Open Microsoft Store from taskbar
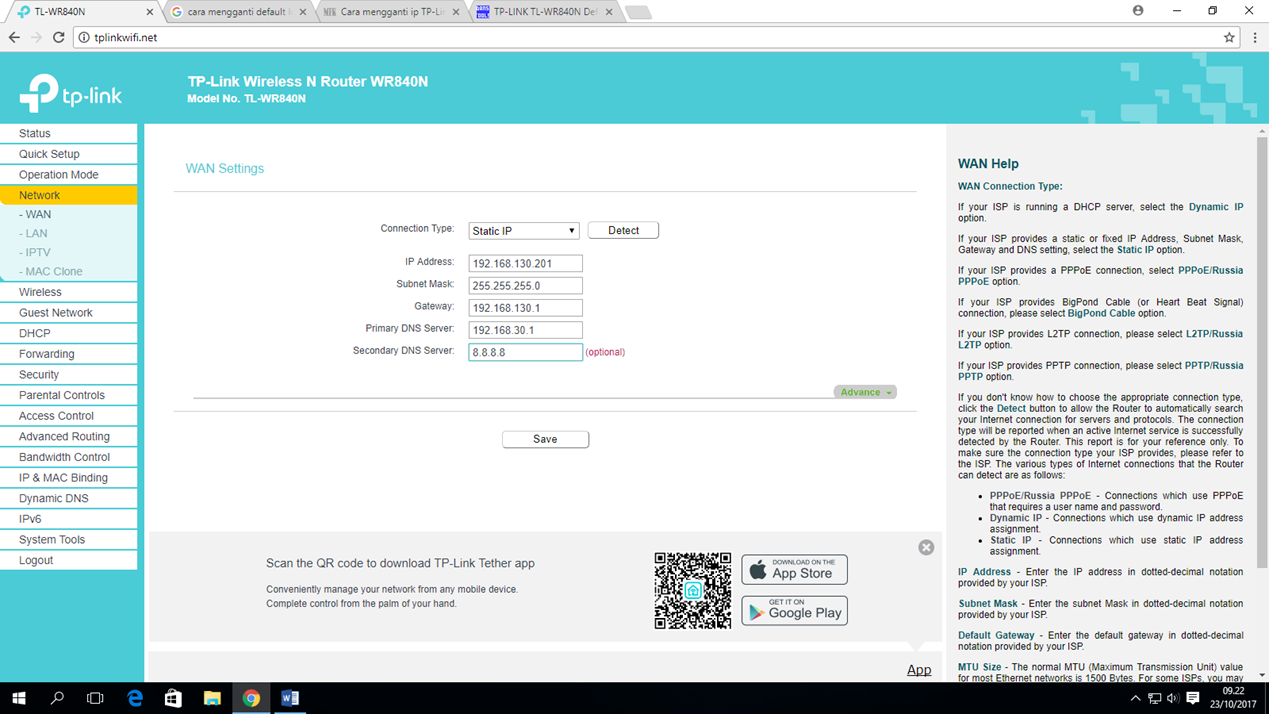 point(173,698)
